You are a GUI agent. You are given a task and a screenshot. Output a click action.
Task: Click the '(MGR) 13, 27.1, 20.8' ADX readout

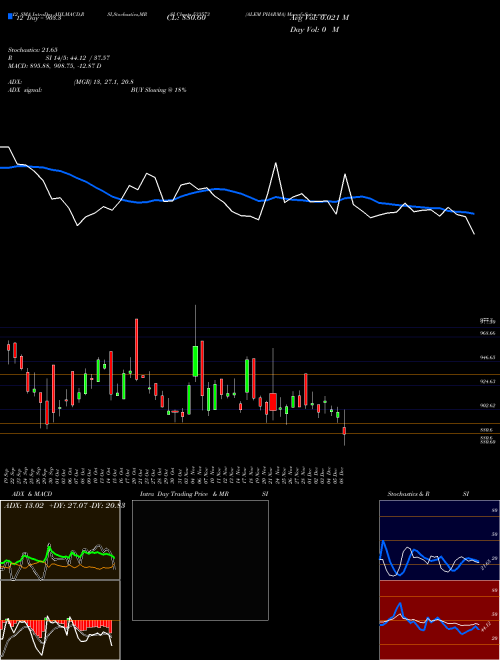click(103, 82)
